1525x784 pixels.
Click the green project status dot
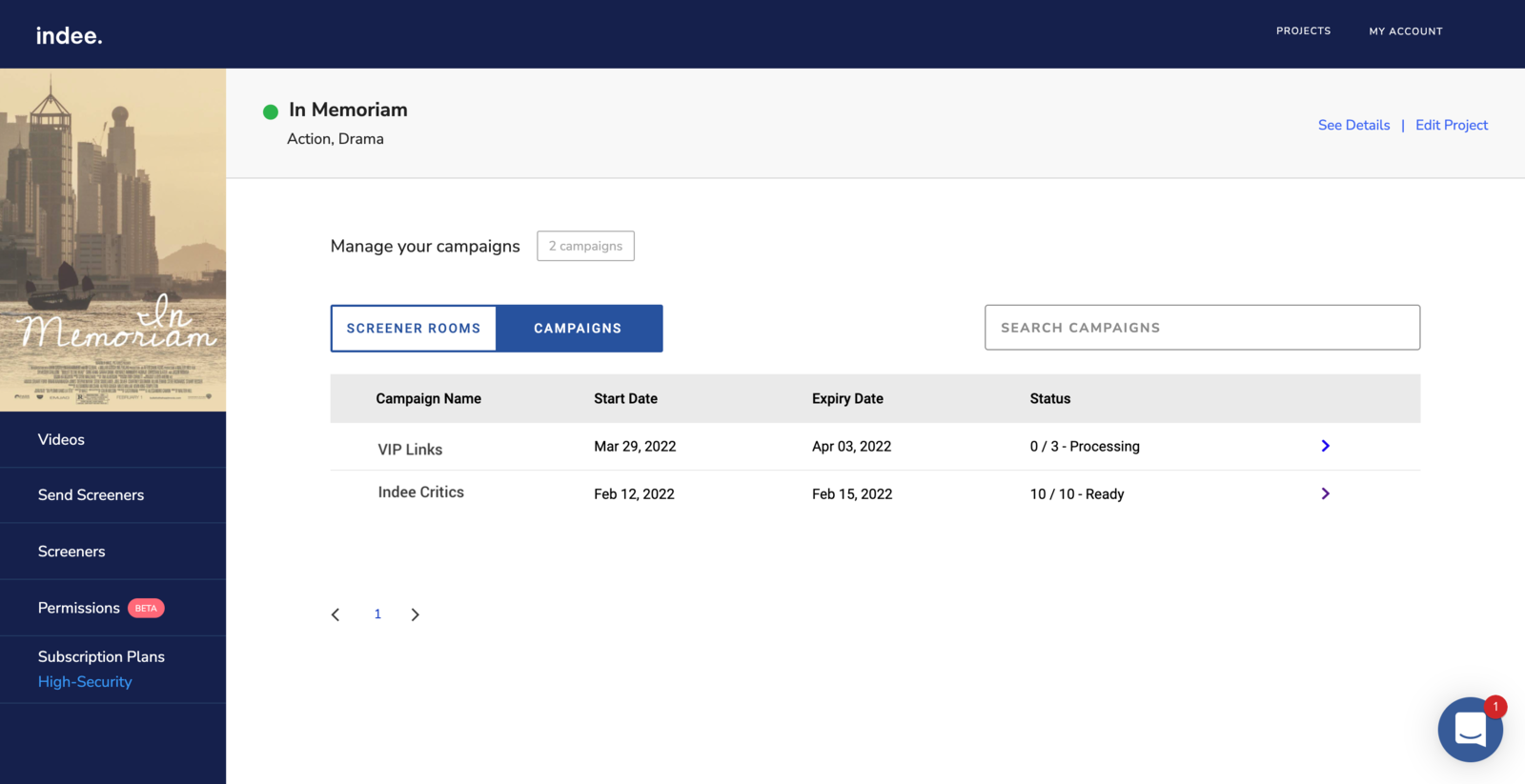(271, 112)
